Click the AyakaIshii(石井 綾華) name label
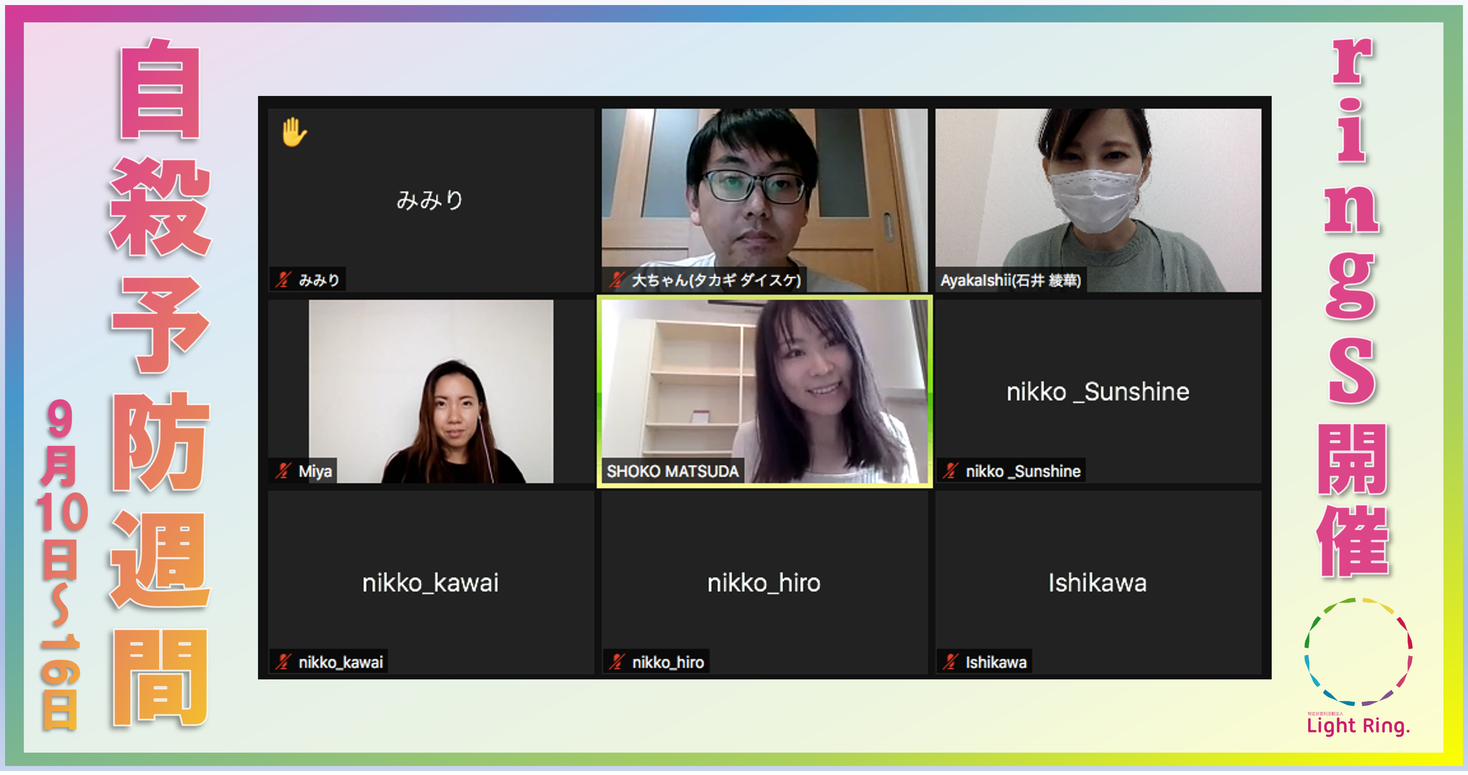Viewport: 1468px width, 775px height. [1011, 281]
